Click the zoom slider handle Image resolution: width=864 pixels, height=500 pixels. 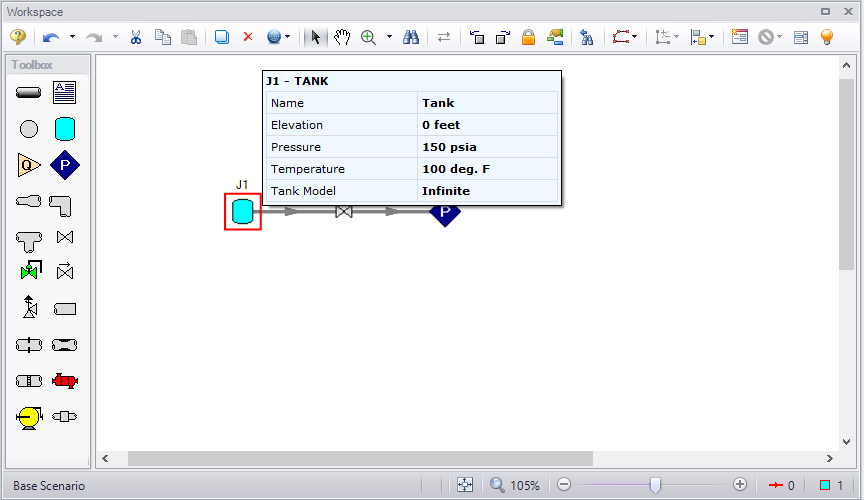[x=655, y=485]
